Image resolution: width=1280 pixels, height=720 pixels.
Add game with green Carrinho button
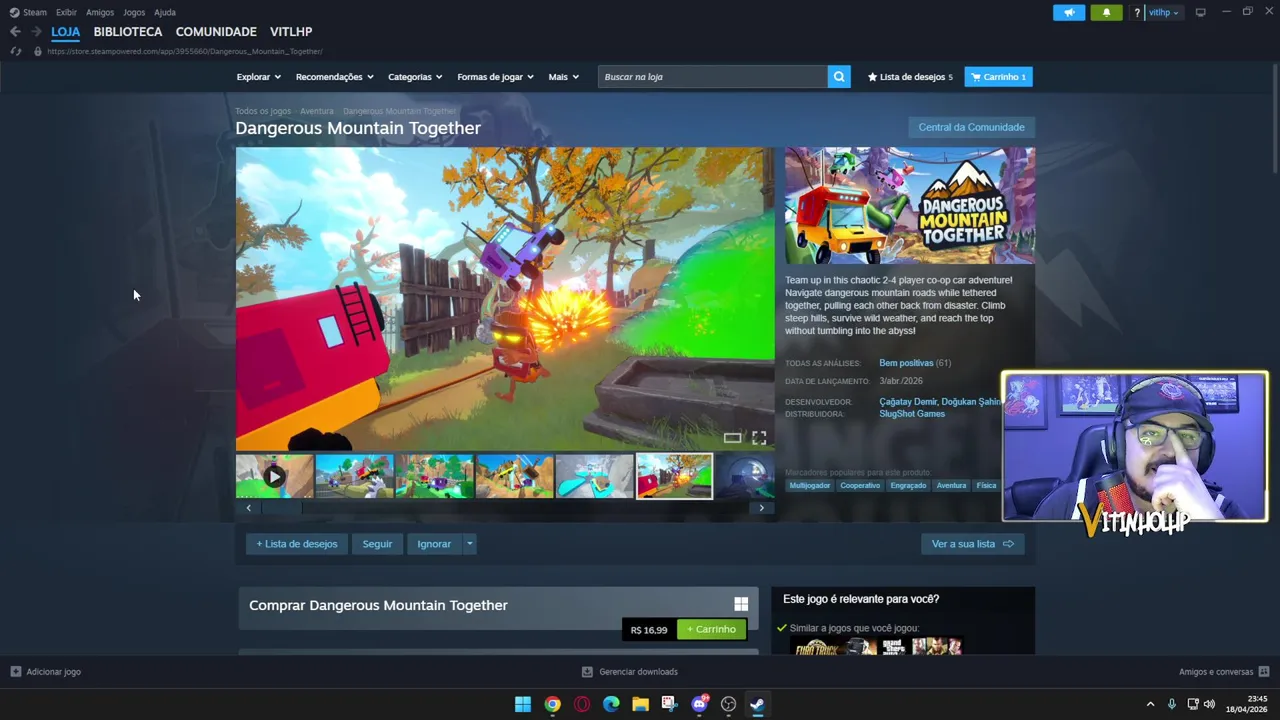tap(711, 630)
